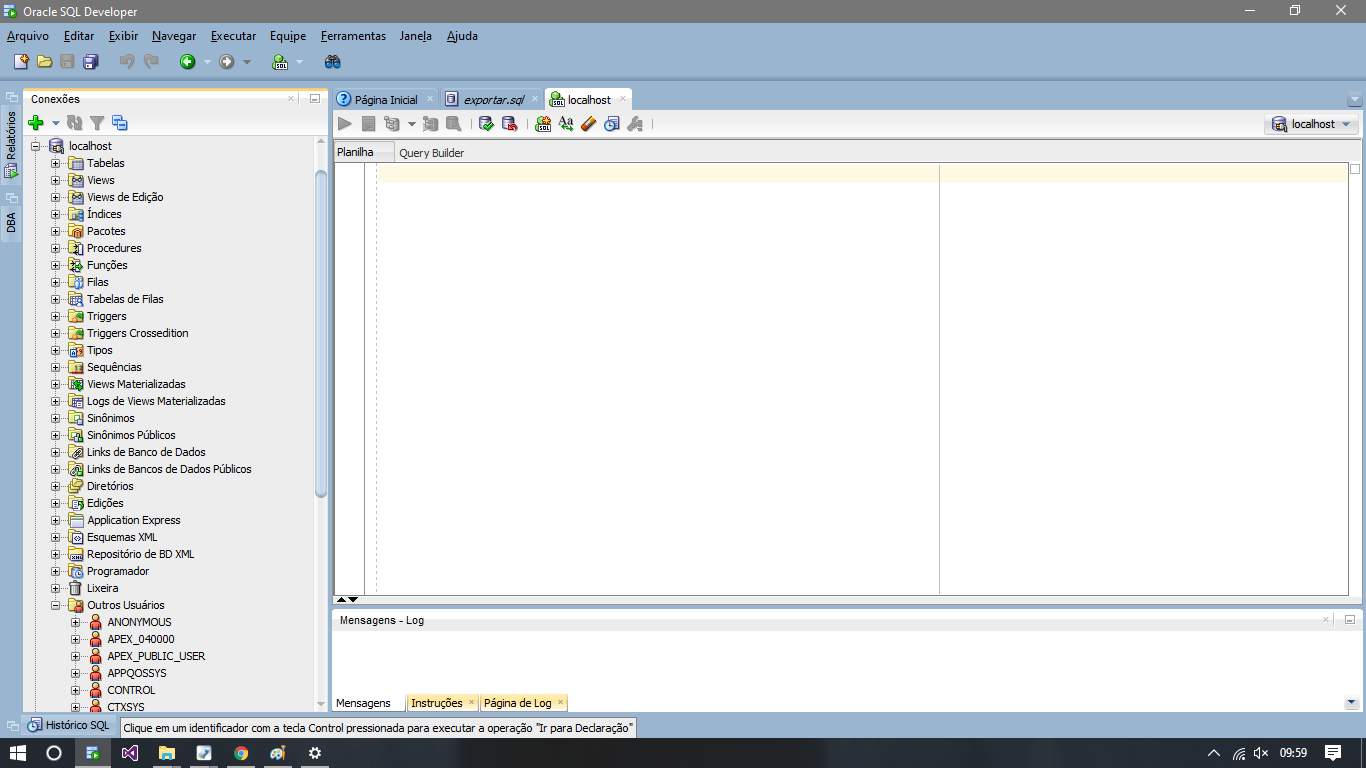The width and height of the screenshot is (1366, 768).
Task: Run statement with the play icon
Action: click(345, 124)
